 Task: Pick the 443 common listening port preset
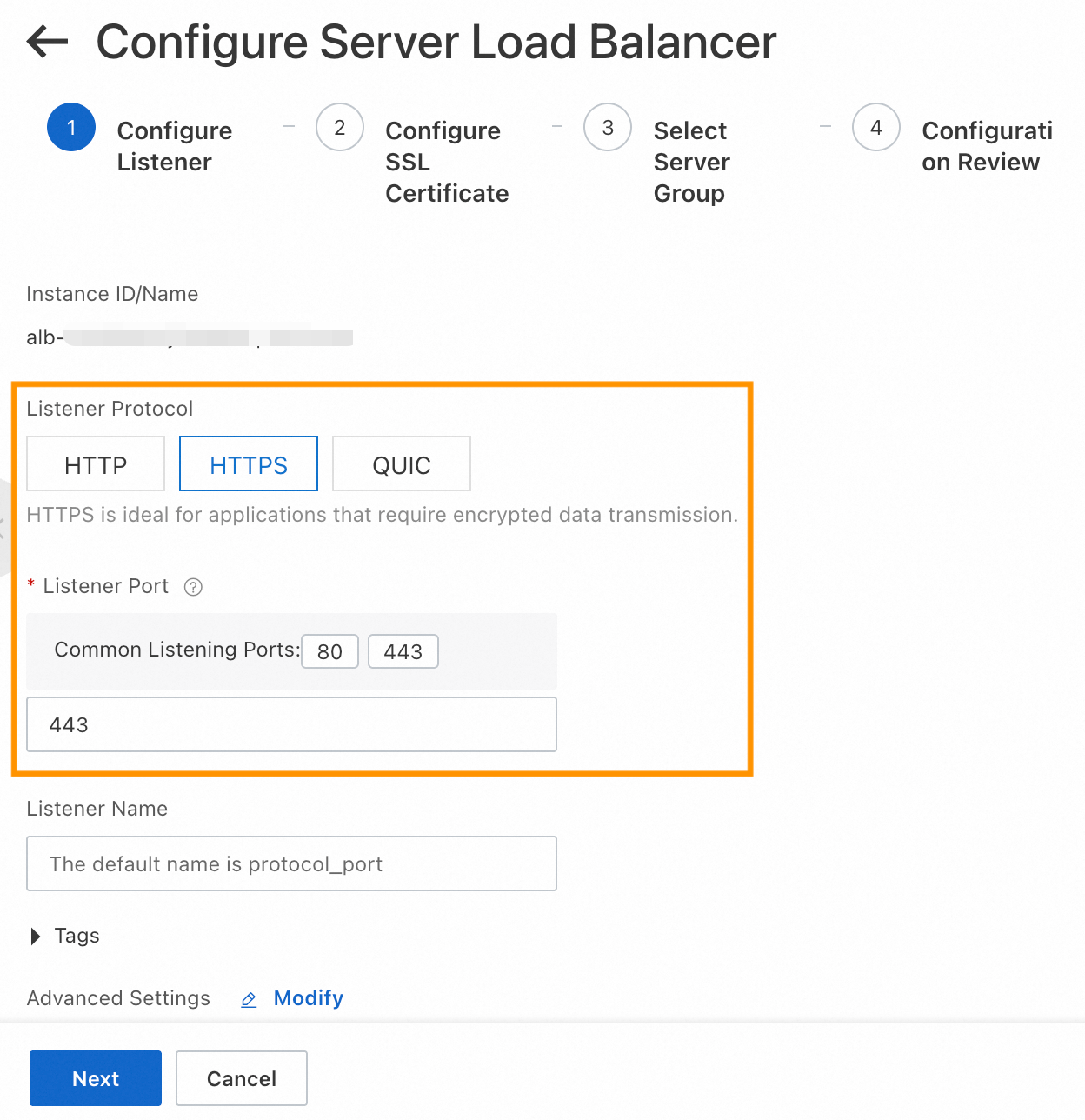pos(403,651)
